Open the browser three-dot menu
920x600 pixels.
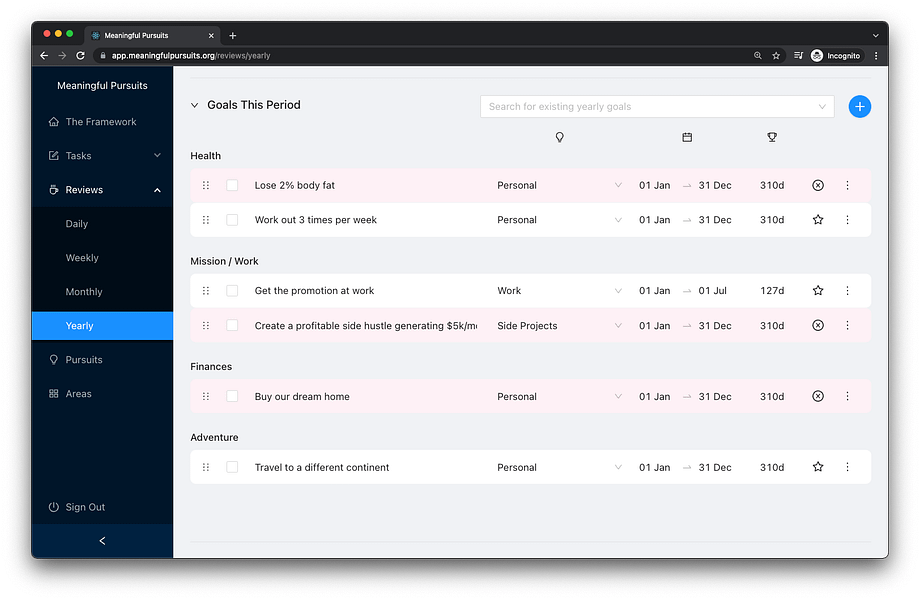click(x=875, y=56)
